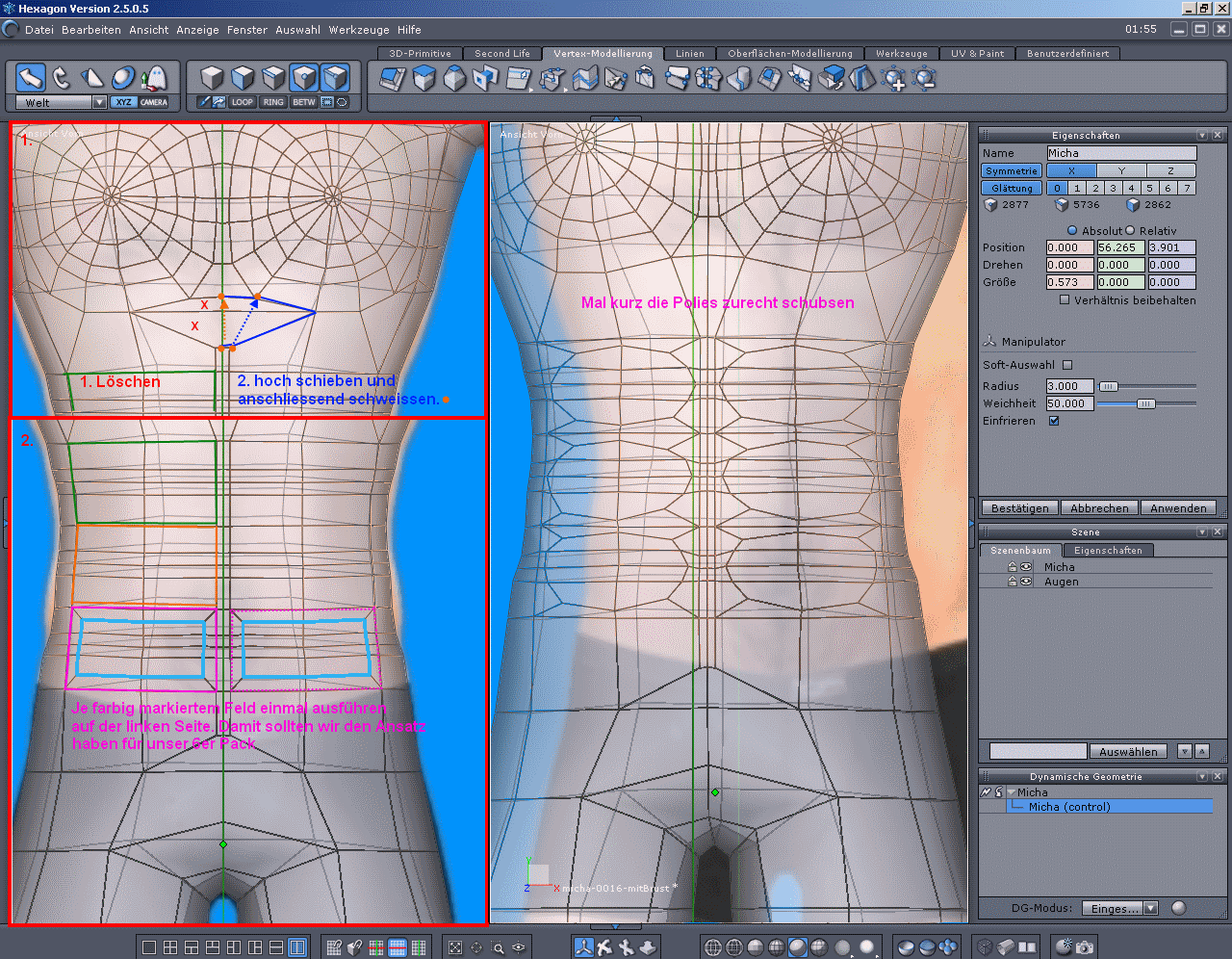Set Glättung smoothing level to 3
This screenshot has width=1232, height=959.
pyautogui.click(x=1113, y=188)
